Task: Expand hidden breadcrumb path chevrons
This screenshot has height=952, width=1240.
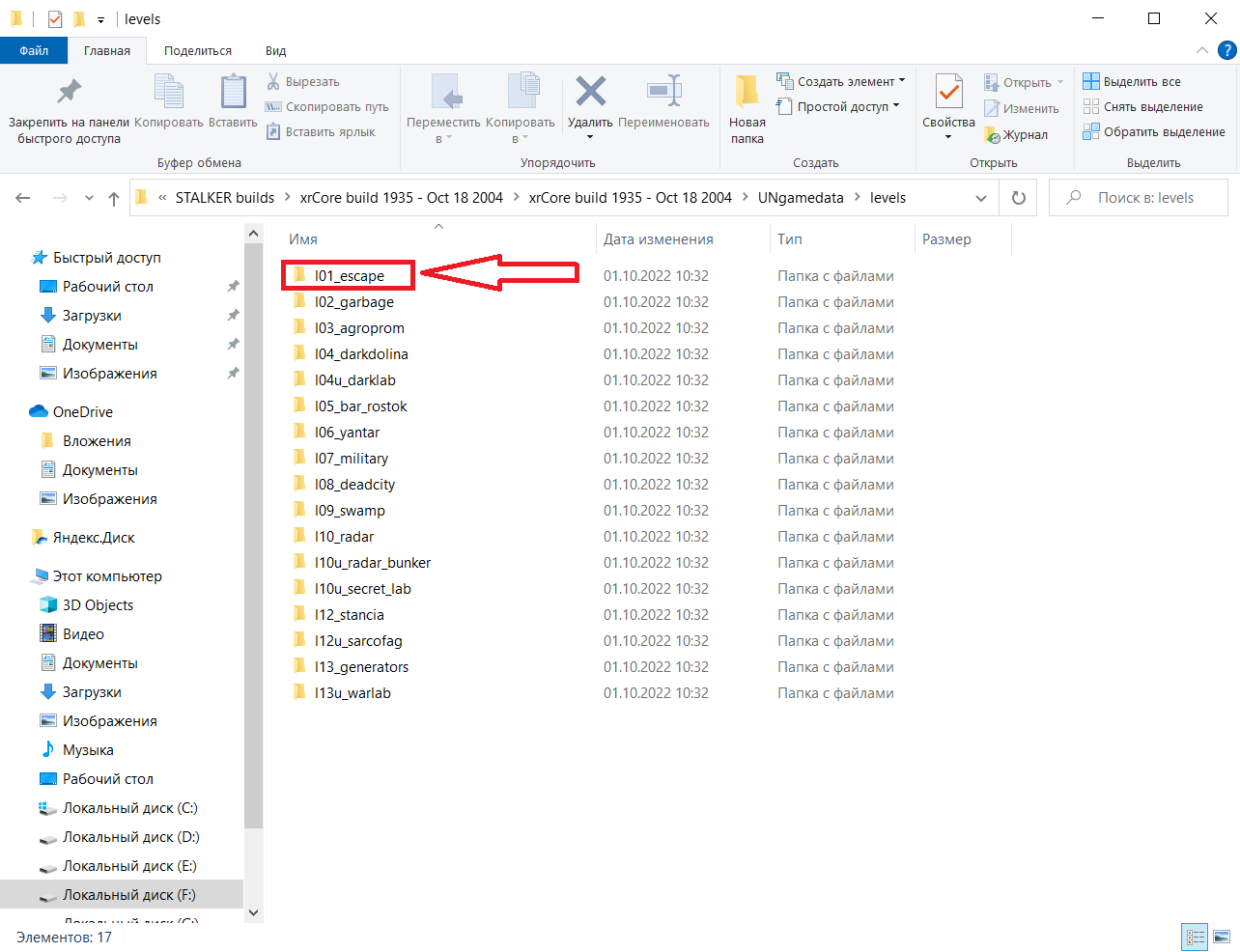Action: pos(162,198)
